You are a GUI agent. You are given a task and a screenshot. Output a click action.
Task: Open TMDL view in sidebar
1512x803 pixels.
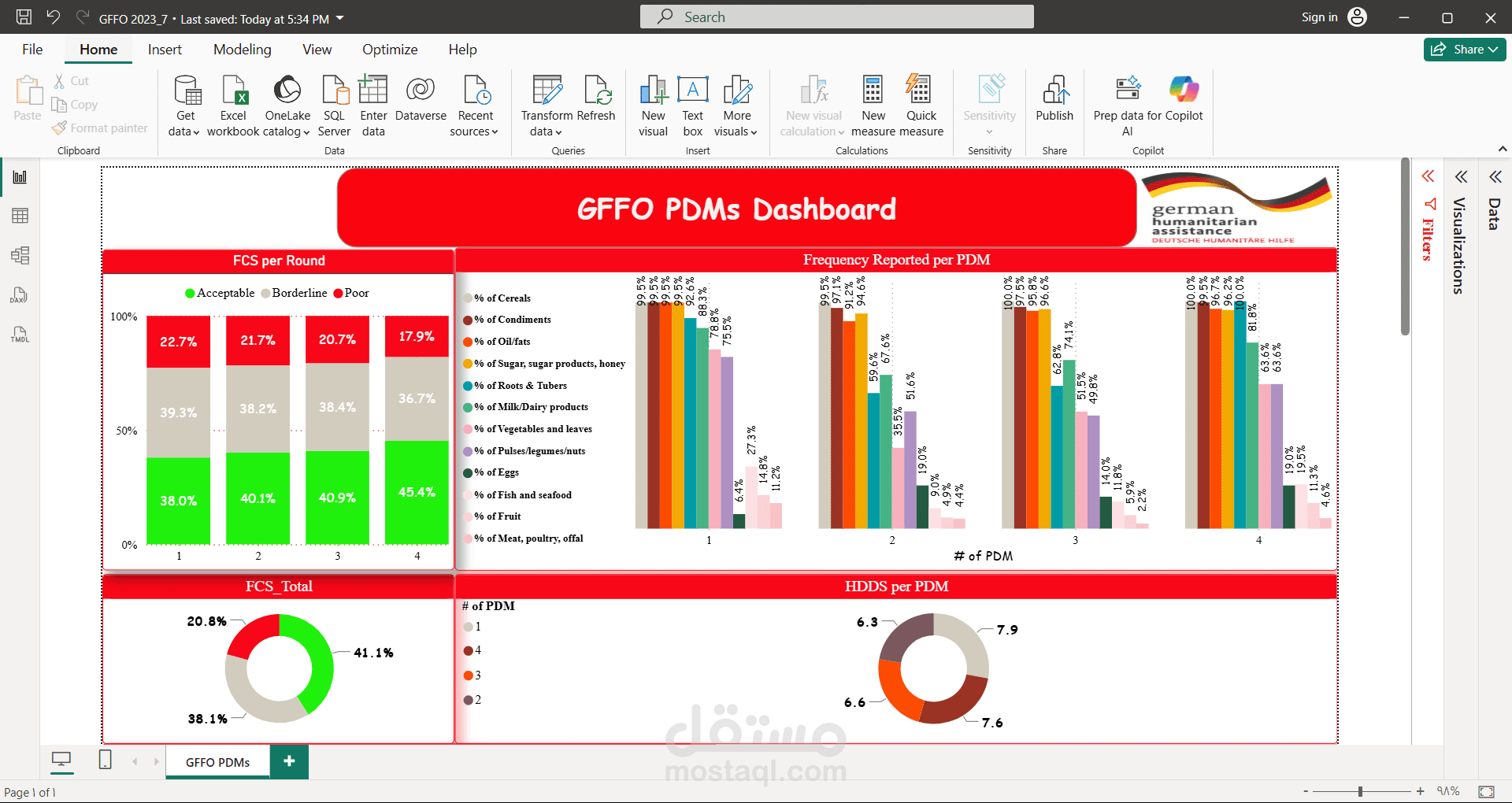[20, 335]
